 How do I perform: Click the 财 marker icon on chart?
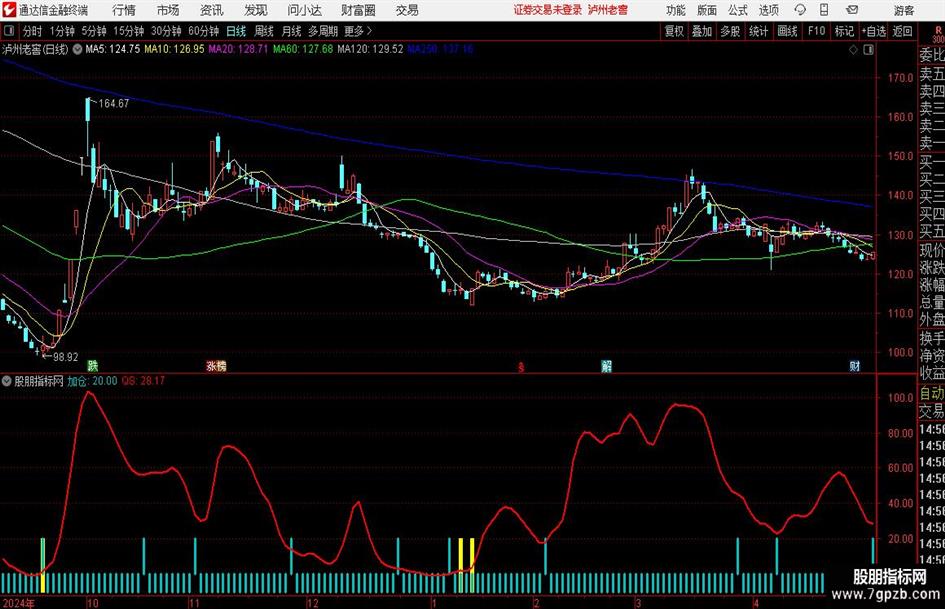855,365
